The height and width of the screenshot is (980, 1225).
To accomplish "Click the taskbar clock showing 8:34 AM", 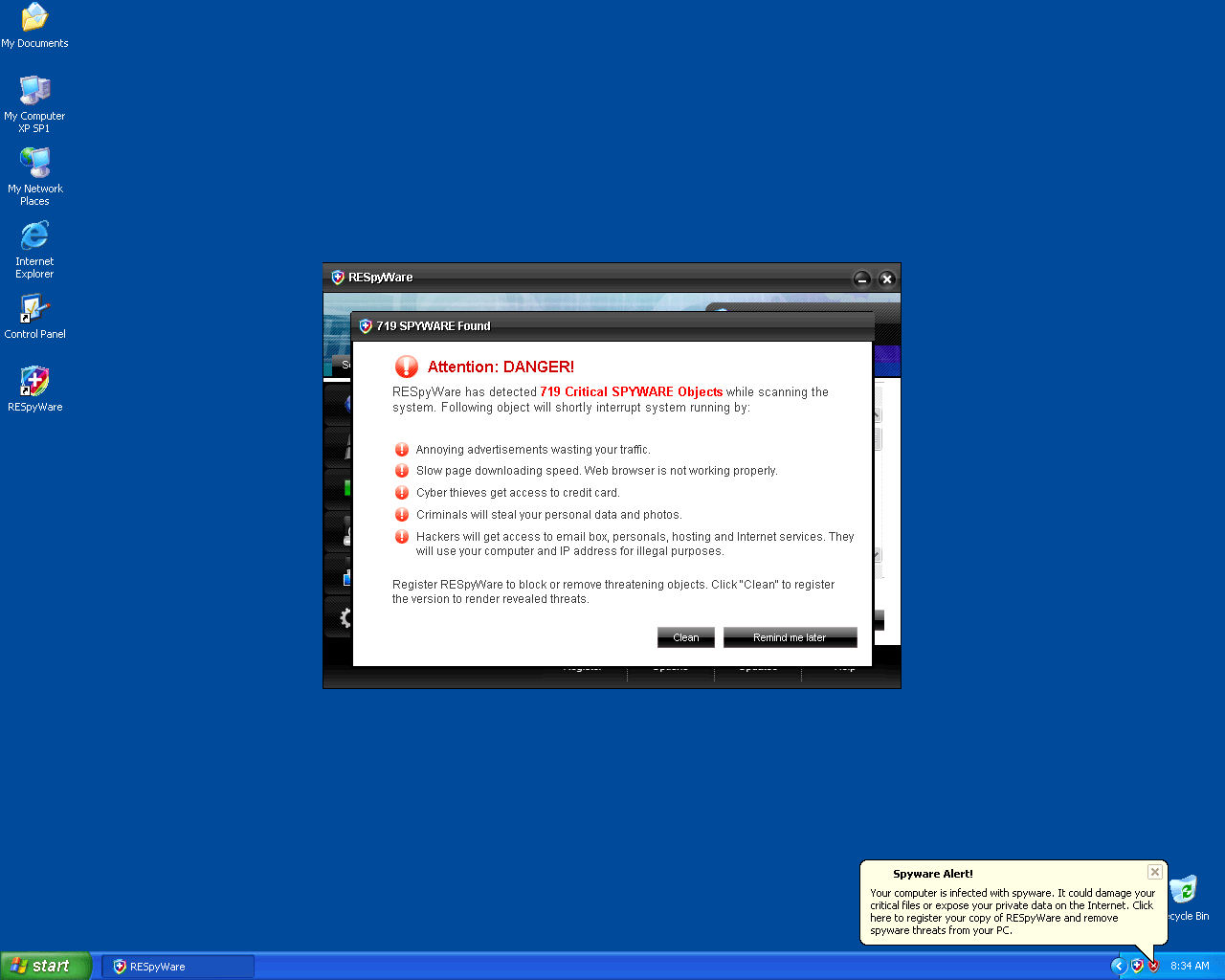I will pyautogui.click(x=1190, y=966).
